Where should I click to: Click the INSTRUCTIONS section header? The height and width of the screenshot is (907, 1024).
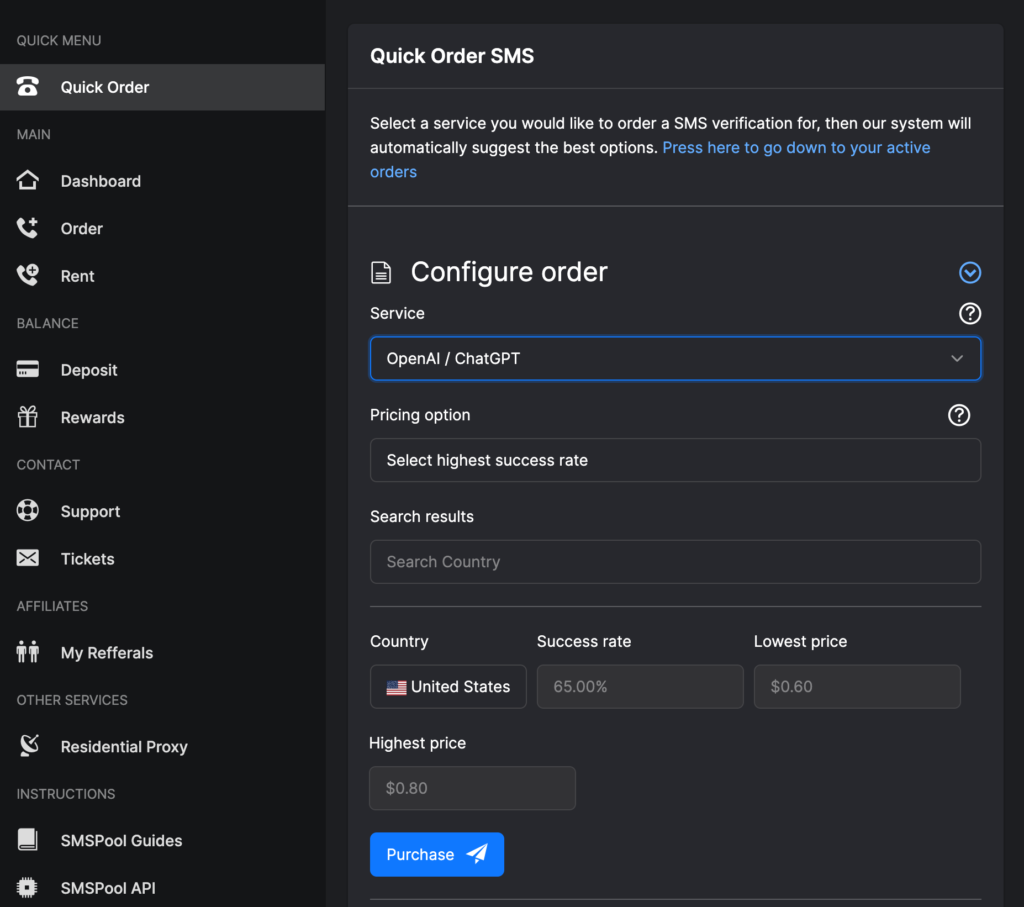(66, 794)
